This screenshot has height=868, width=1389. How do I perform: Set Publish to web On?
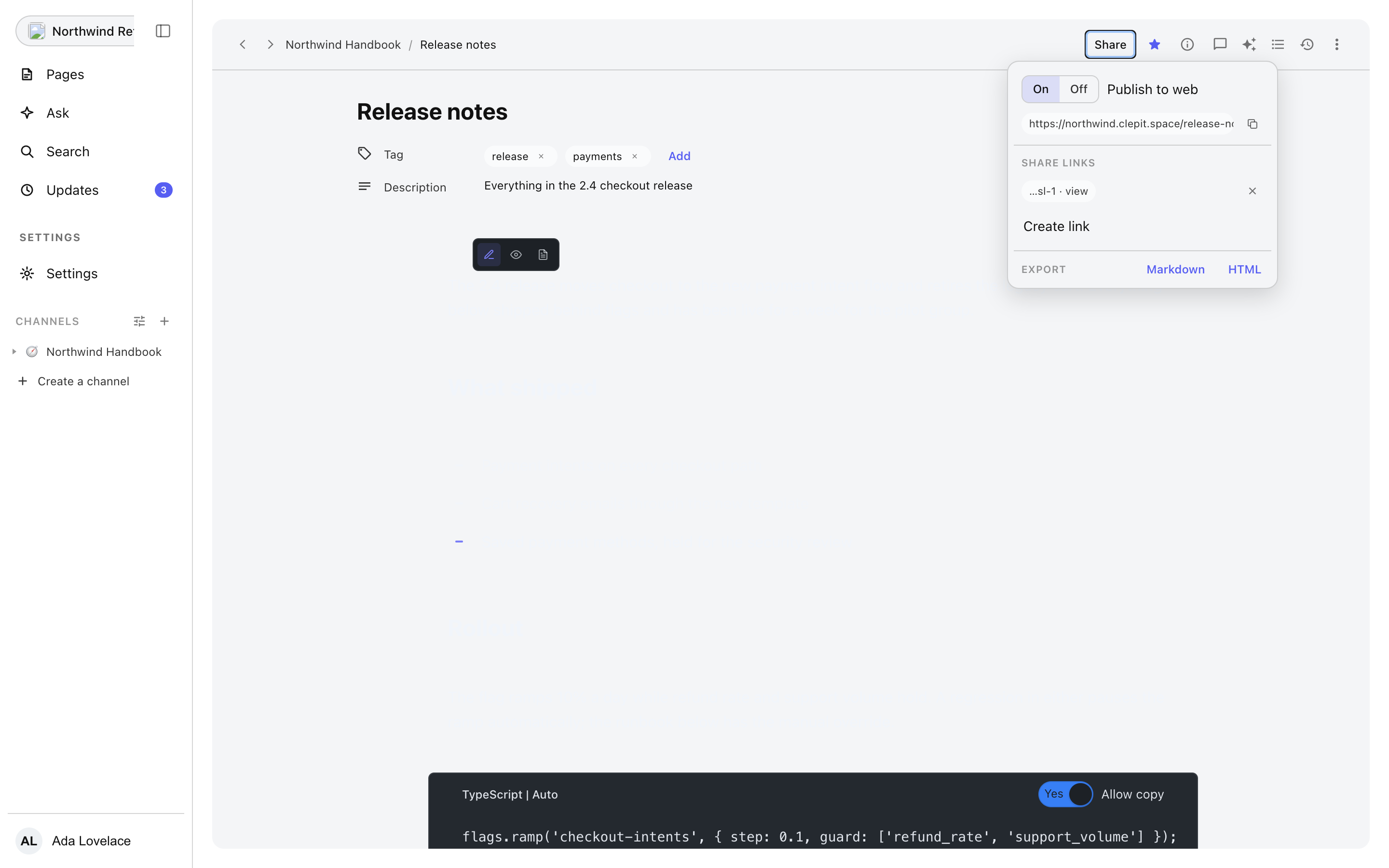(1041, 89)
